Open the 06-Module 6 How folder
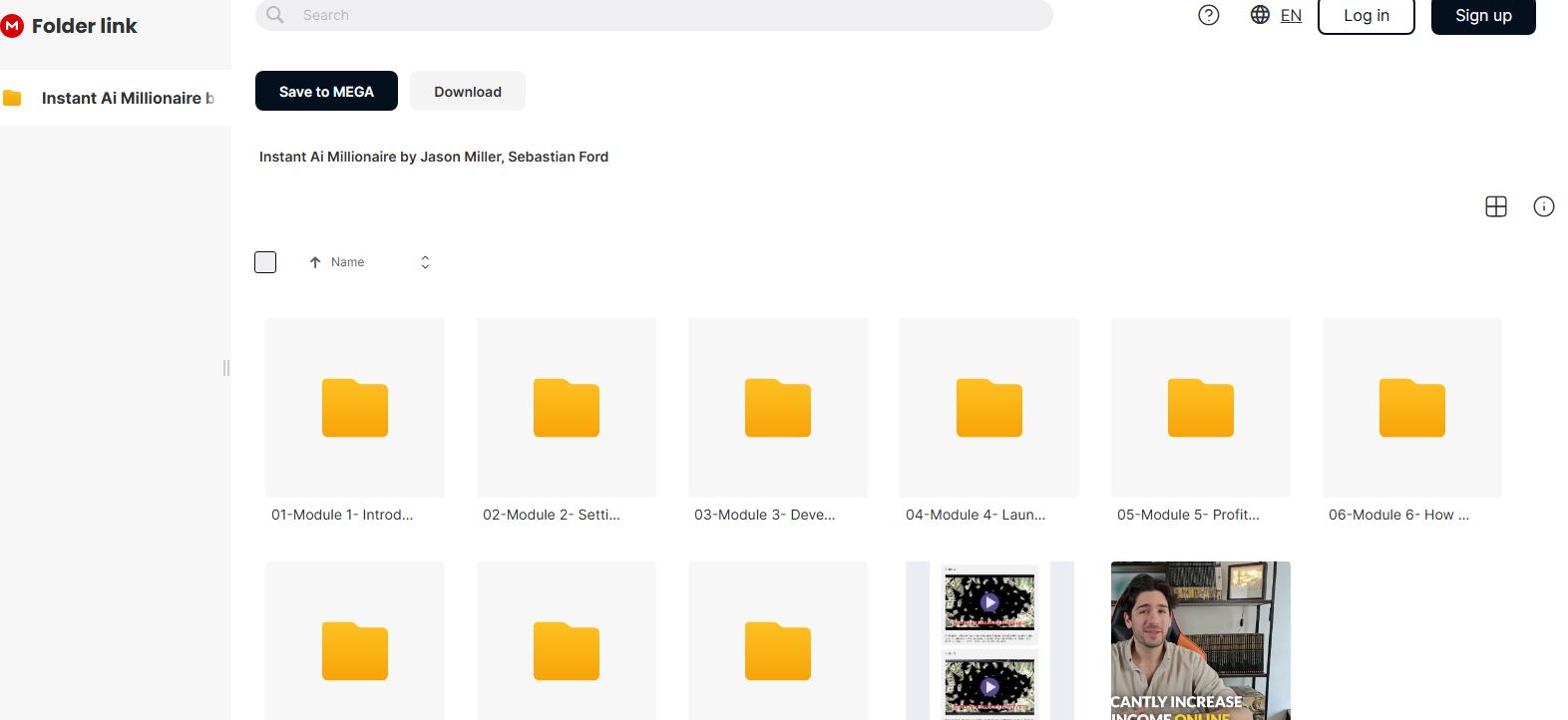The width and height of the screenshot is (1568, 720). coord(1411,408)
